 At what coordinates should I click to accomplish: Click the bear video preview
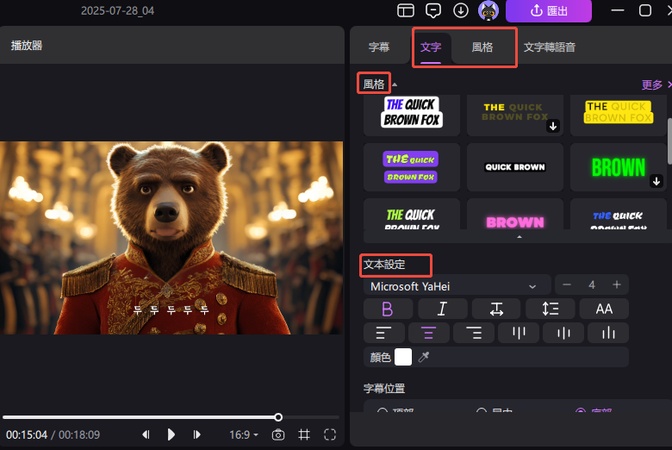coord(171,238)
